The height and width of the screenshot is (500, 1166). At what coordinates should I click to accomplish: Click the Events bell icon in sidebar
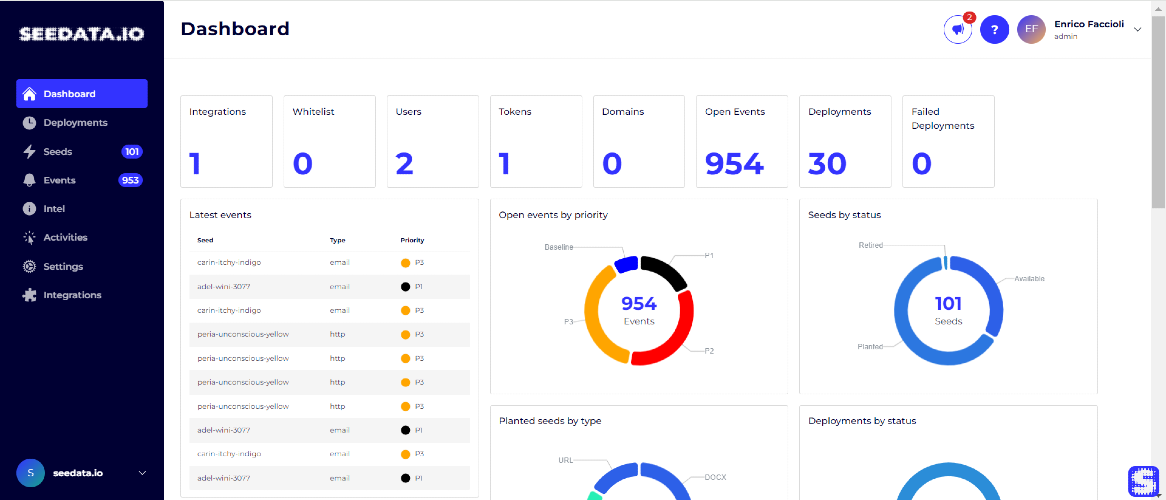point(30,180)
